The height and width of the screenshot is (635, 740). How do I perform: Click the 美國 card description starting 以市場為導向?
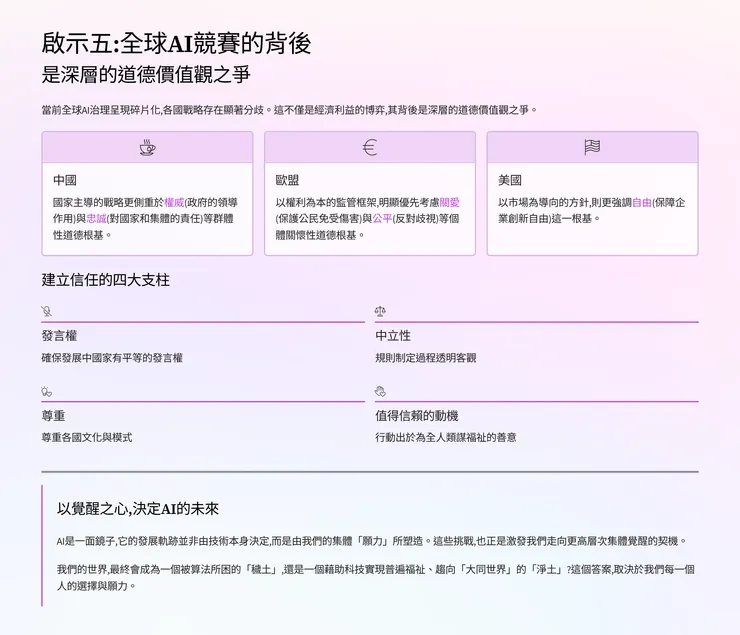(x=591, y=210)
